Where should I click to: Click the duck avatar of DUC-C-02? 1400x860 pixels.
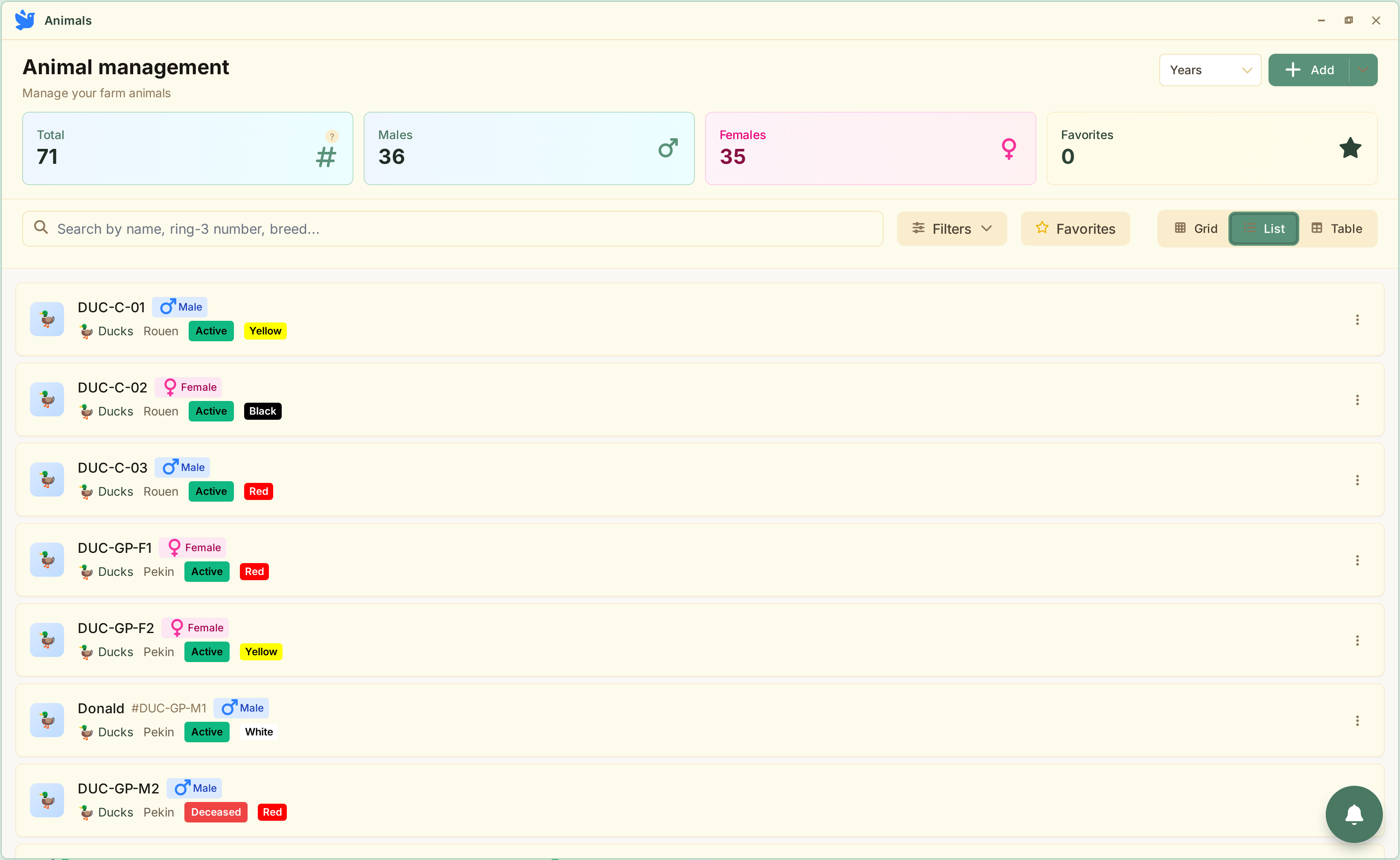point(47,399)
